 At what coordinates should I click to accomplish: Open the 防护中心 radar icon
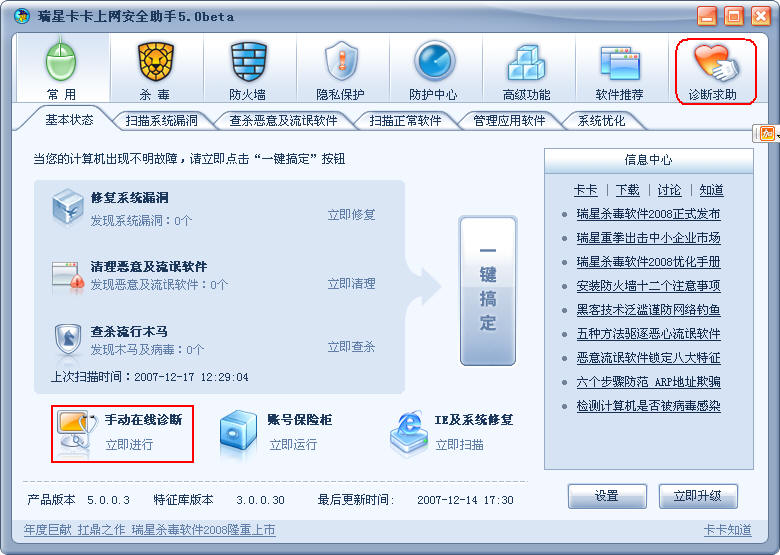coord(434,63)
